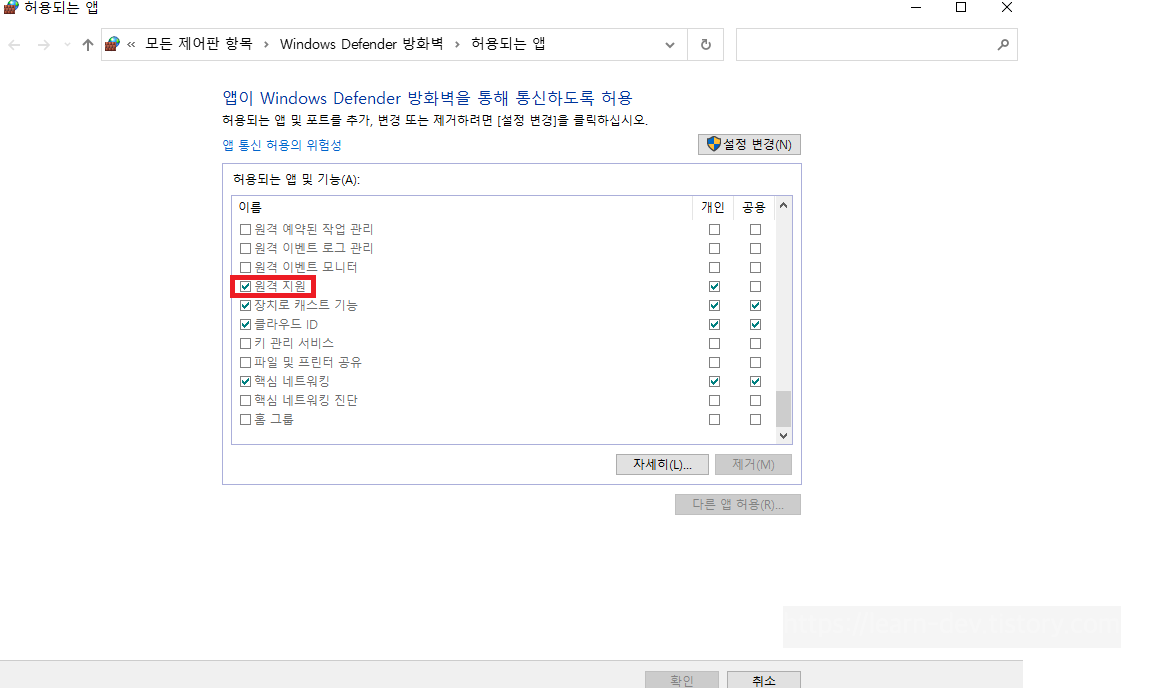
Task: Click the magnifier search icon
Action: click(x=1003, y=44)
